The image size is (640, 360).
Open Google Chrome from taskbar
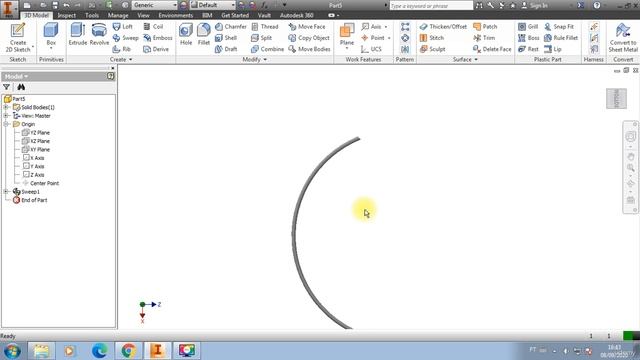[x=129, y=351]
